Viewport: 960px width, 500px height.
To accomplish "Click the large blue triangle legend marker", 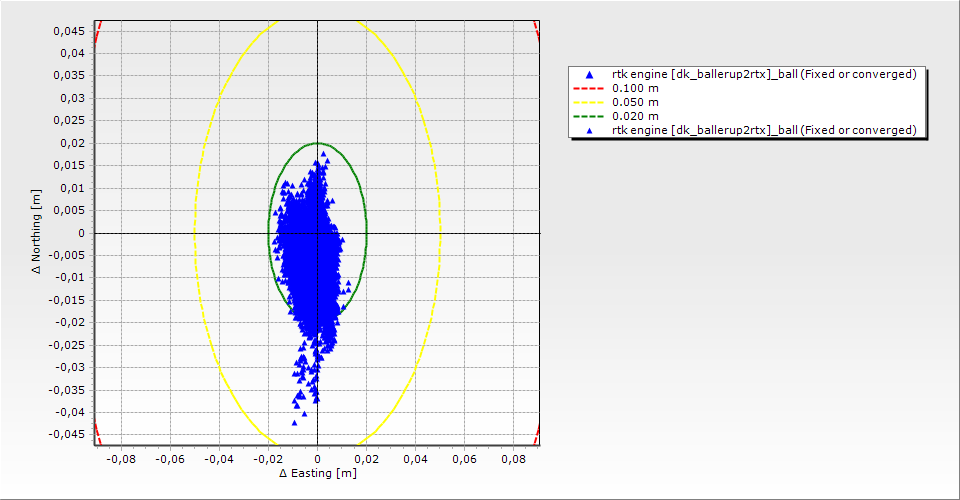I will pos(589,75).
